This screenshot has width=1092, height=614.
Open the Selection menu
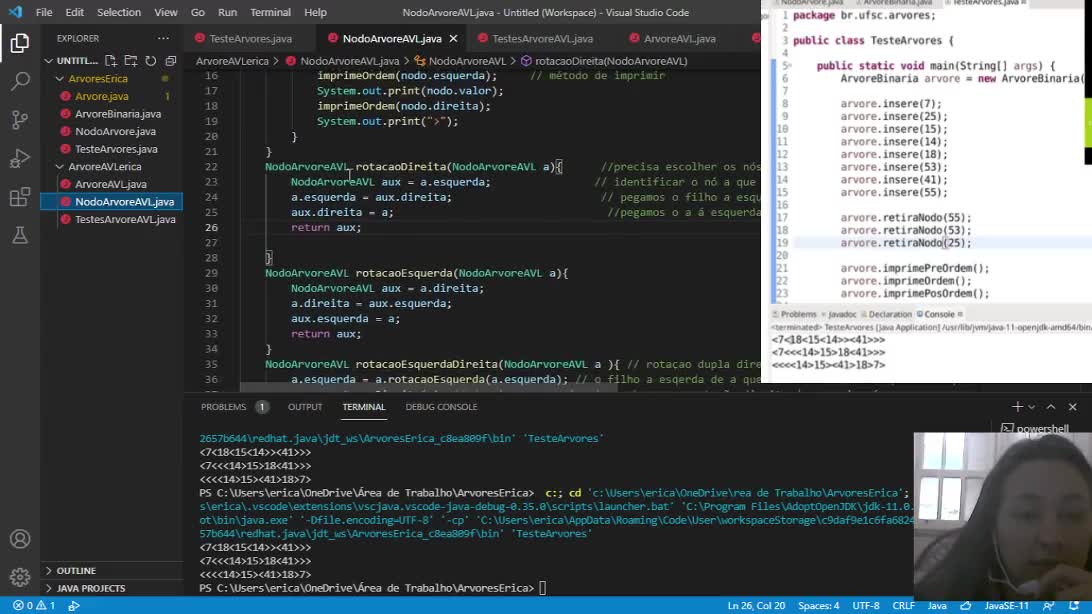click(119, 13)
